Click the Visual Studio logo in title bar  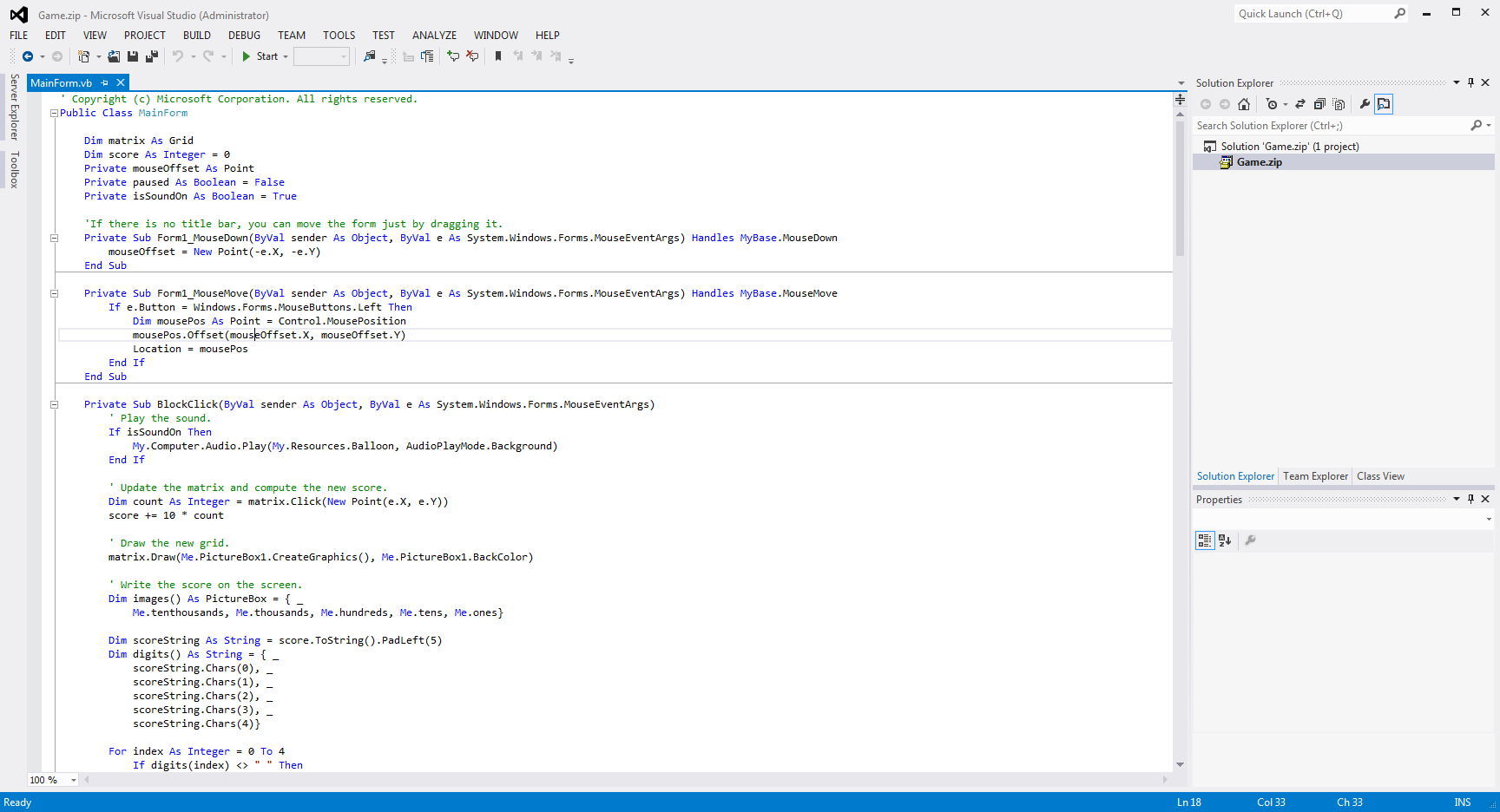point(18,15)
